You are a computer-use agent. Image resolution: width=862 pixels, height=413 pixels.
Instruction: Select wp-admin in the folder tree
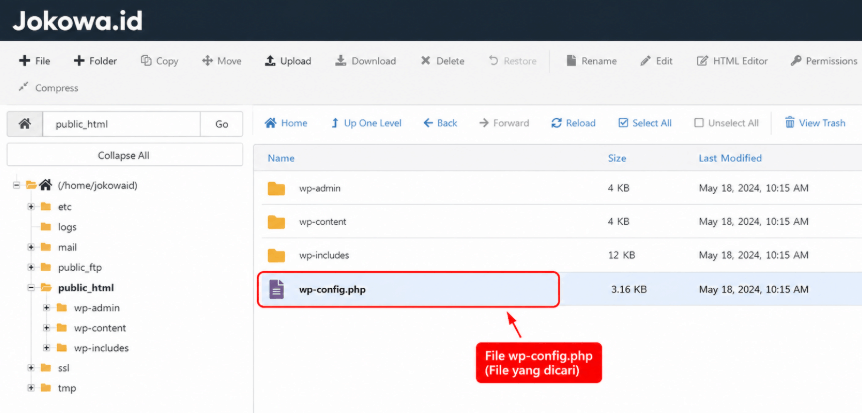(x=97, y=308)
